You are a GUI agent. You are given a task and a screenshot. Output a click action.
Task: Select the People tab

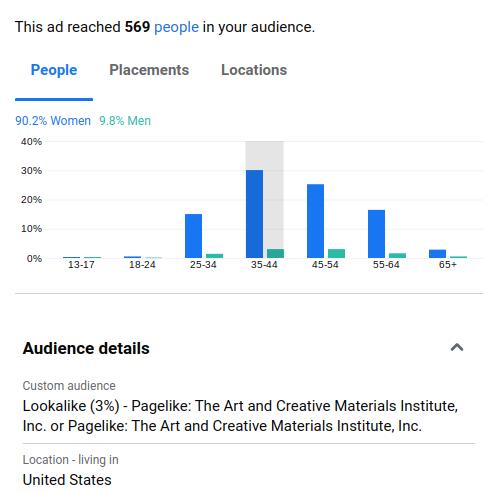tap(54, 70)
